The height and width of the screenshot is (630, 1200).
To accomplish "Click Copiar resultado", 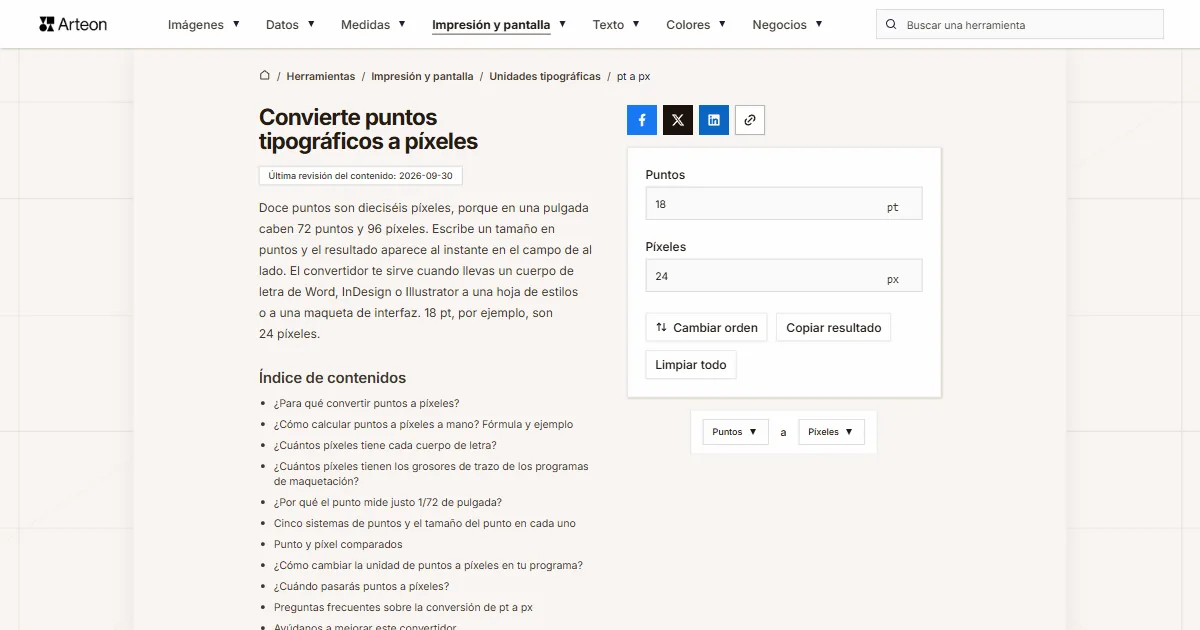I will (x=834, y=328).
